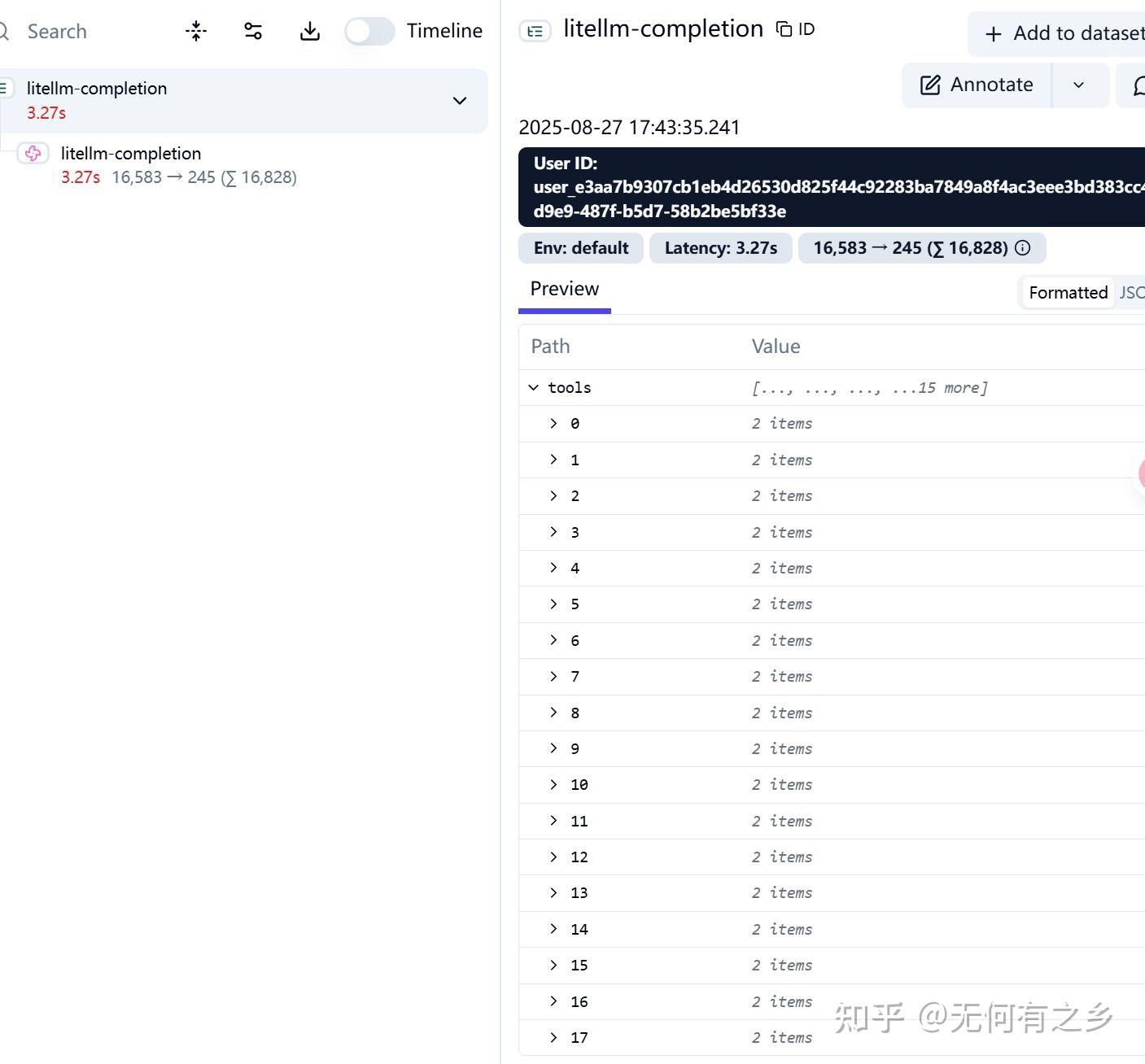This screenshot has height=1064, width=1145.
Task: Collapse the litellm-completion trace in sidebar
Action: [x=460, y=101]
